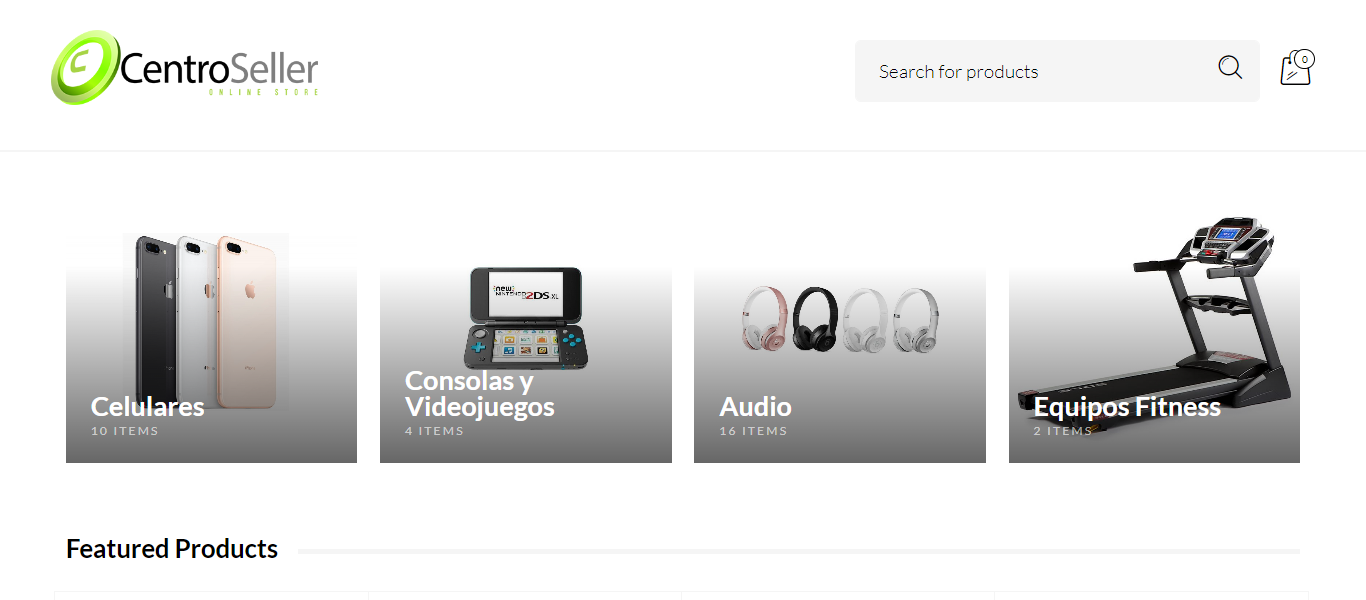Click the row of Beats headphones image
The image size is (1366, 600).
click(x=840, y=319)
